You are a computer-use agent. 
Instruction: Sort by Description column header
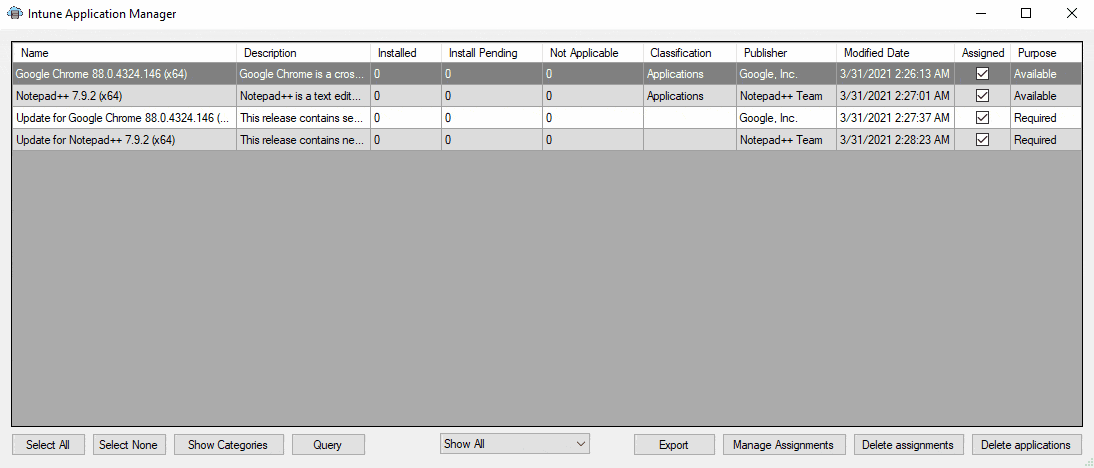click(304, 53)
